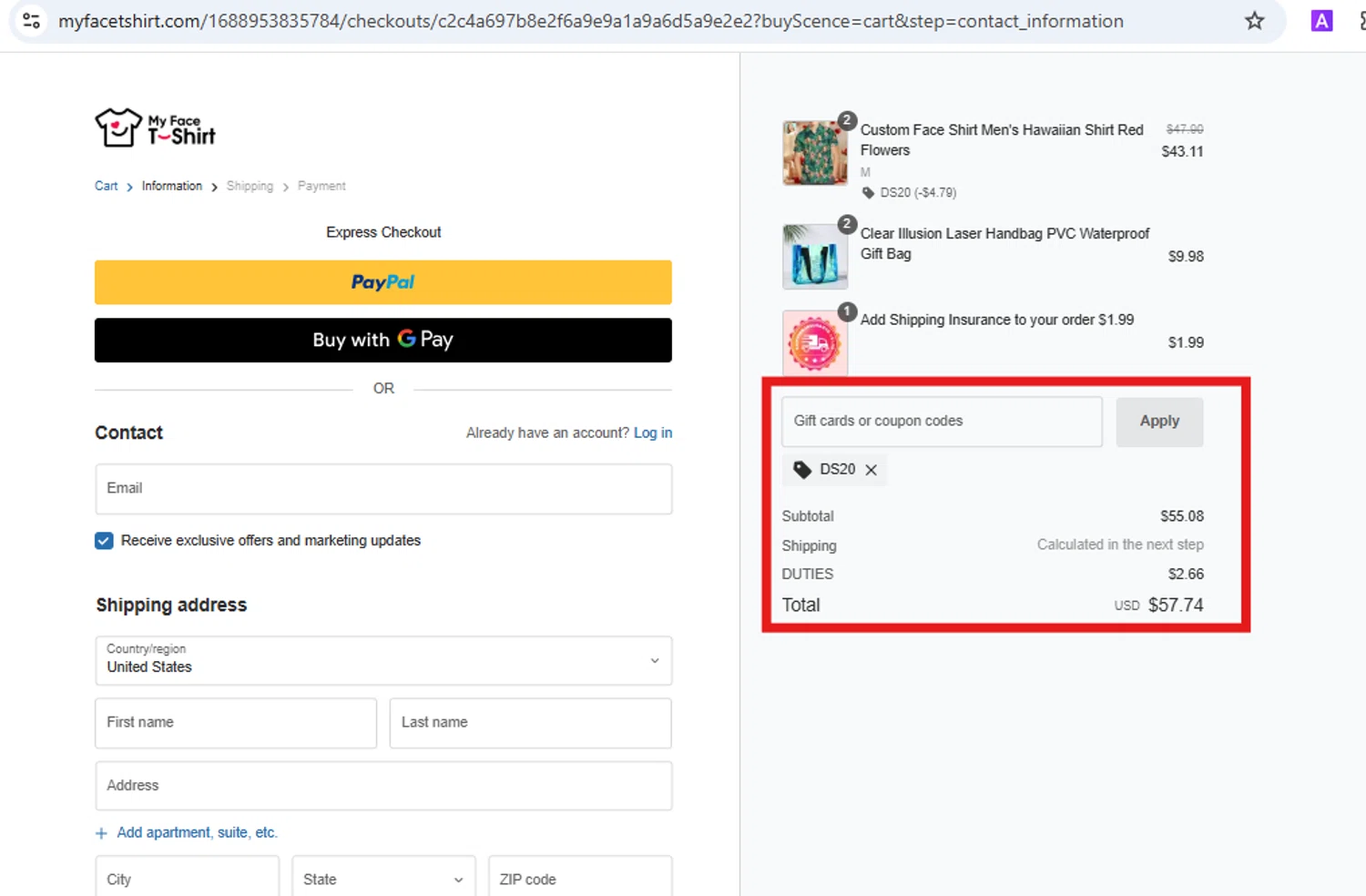Uncheck Receive exclusive offers and marketing updates
Screen dimensions: 1366x896
[x=104, y=541]
